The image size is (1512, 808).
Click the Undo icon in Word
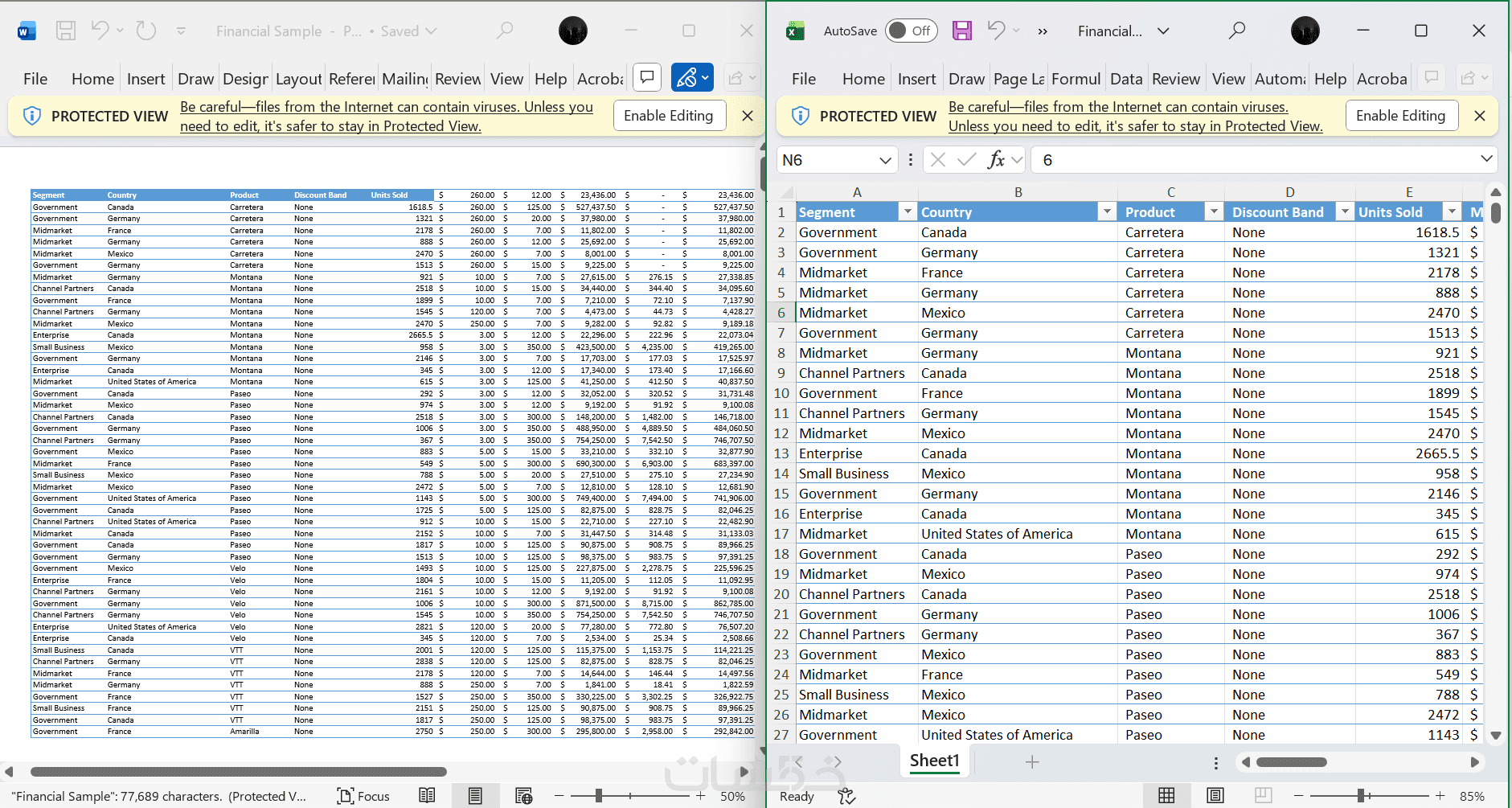(100, 31)
